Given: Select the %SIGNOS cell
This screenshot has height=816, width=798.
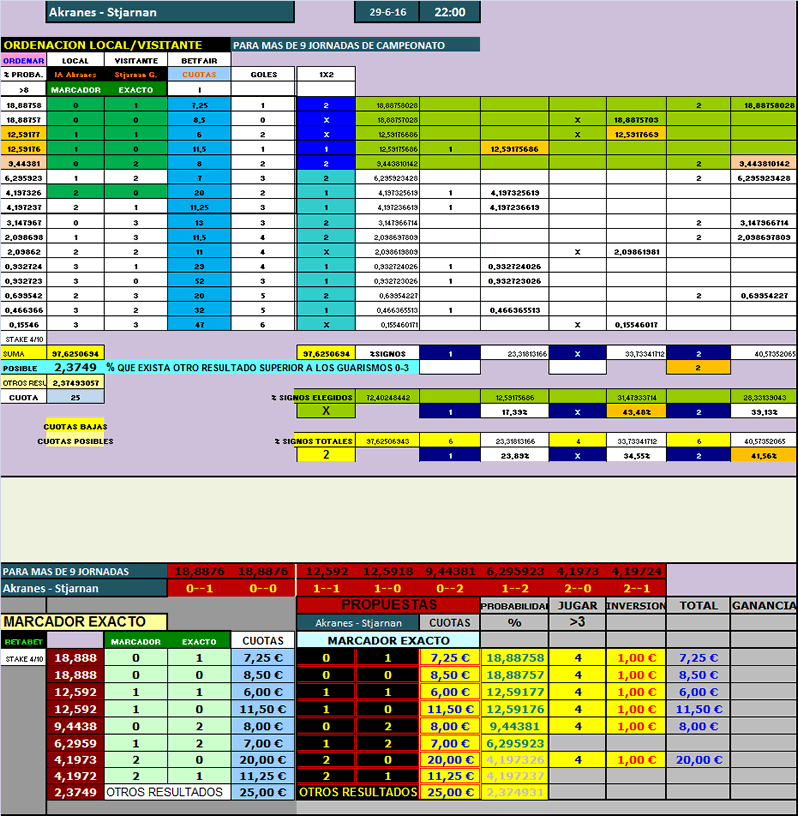Looking at the screenshot, I should point(387,354).
